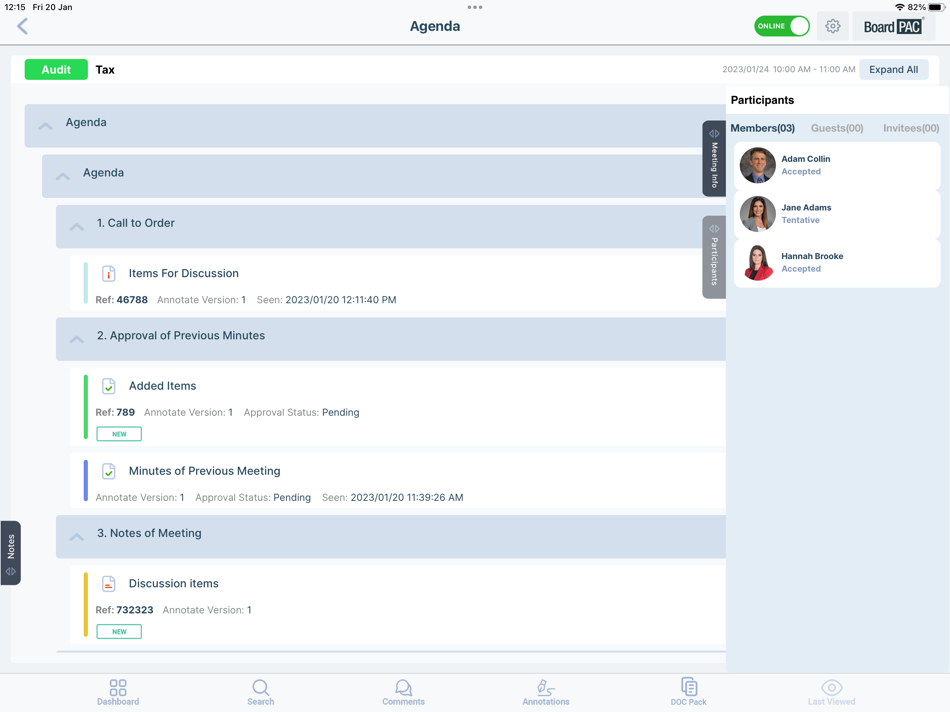The height and width of the screenshot is (712, 950).
Task: Switch to the Invitees(00) tab
Action: pos(908,128)
